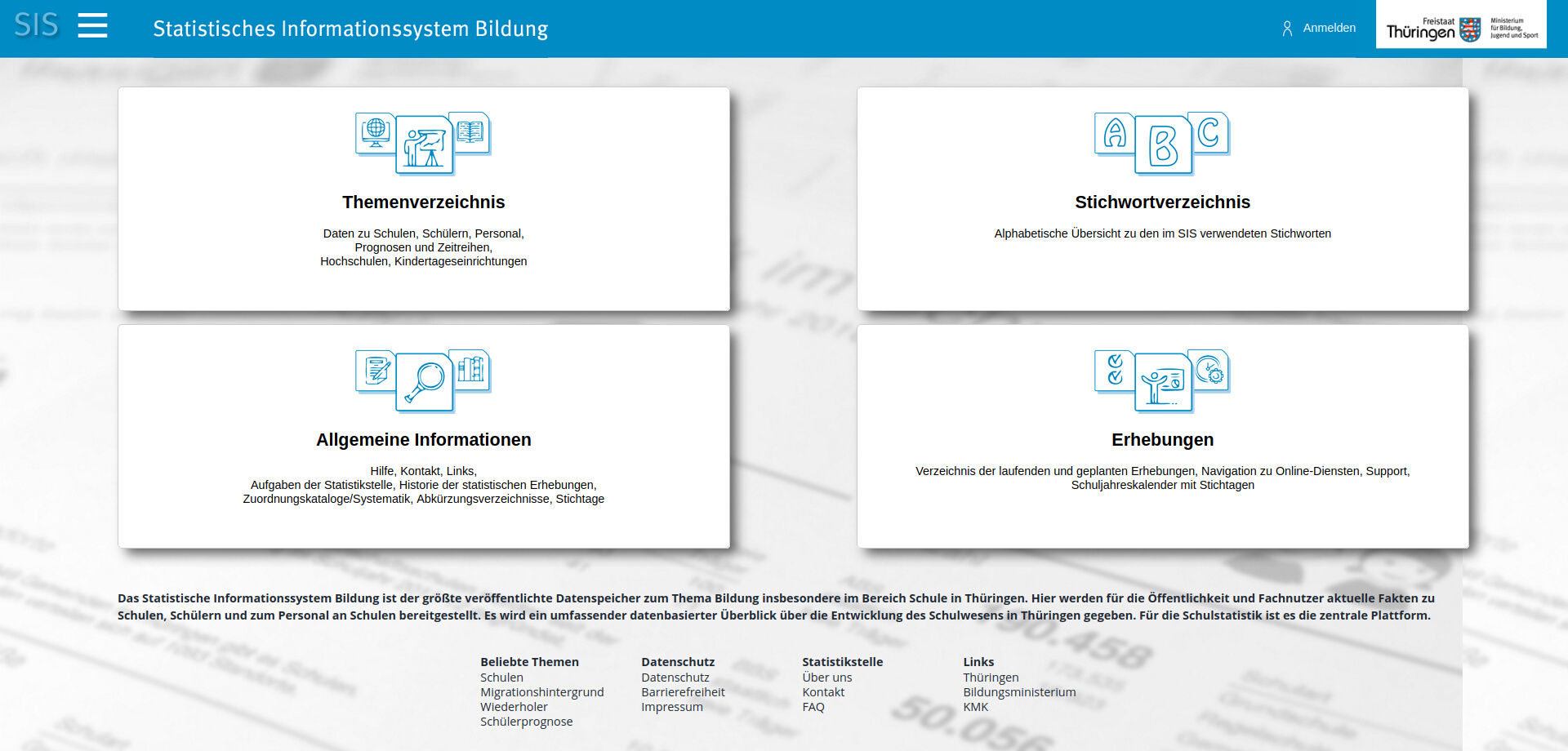Screen dimensions: 1568x751
Task: Open the KMK link under Links
Action: pyautogui.click(x=976, y=706)
